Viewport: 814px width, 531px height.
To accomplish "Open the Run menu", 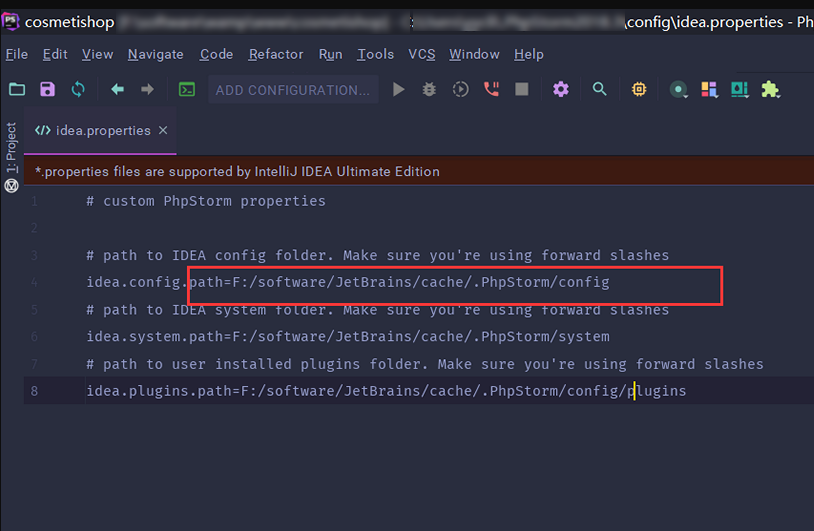I will [x=331, y=54].
